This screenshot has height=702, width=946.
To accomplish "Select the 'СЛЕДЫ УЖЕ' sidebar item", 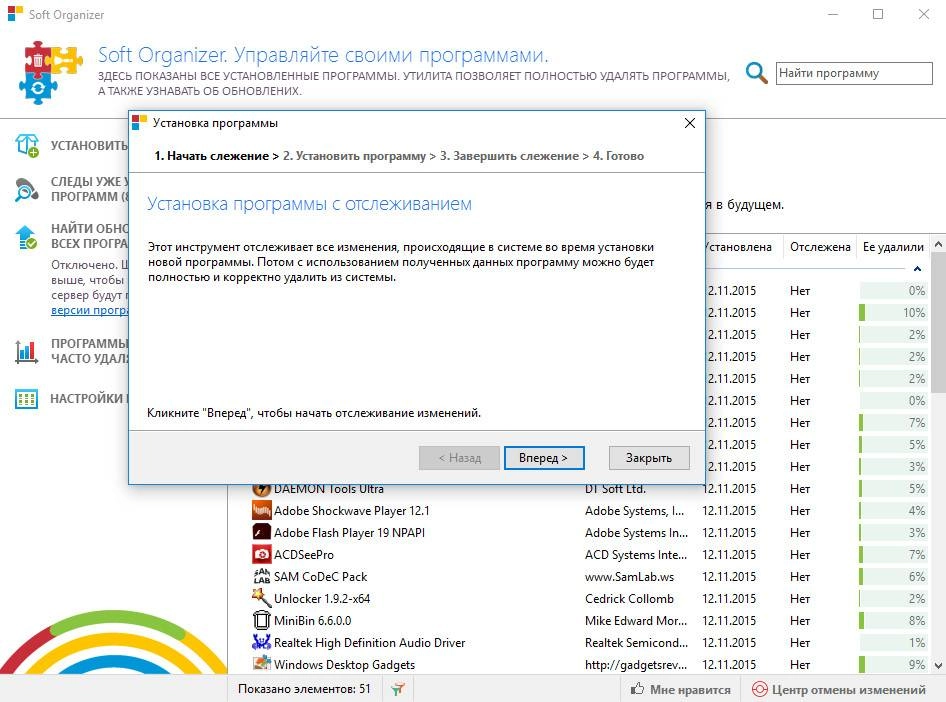I will point(89,189).
